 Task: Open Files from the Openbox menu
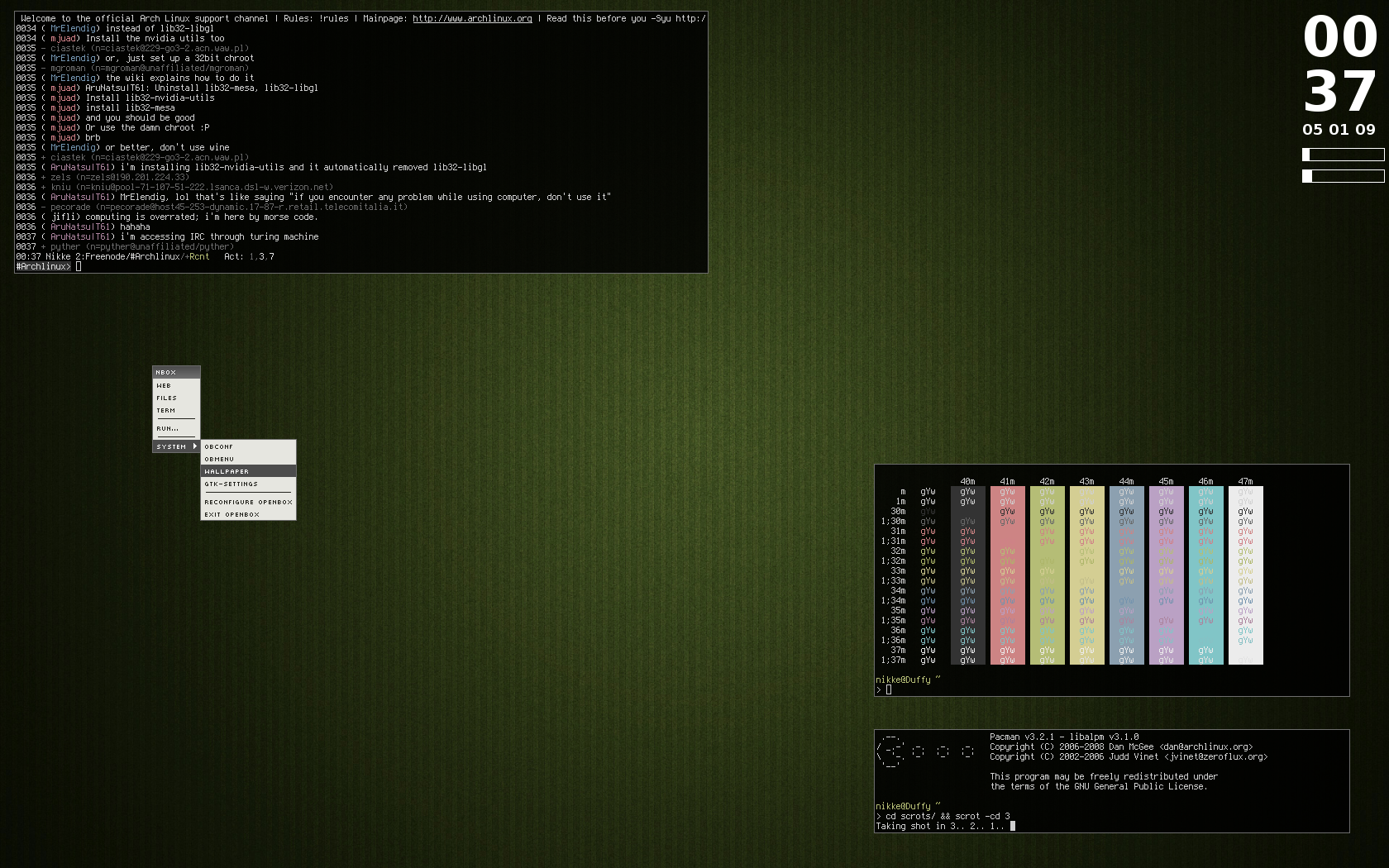pos(176,398)
